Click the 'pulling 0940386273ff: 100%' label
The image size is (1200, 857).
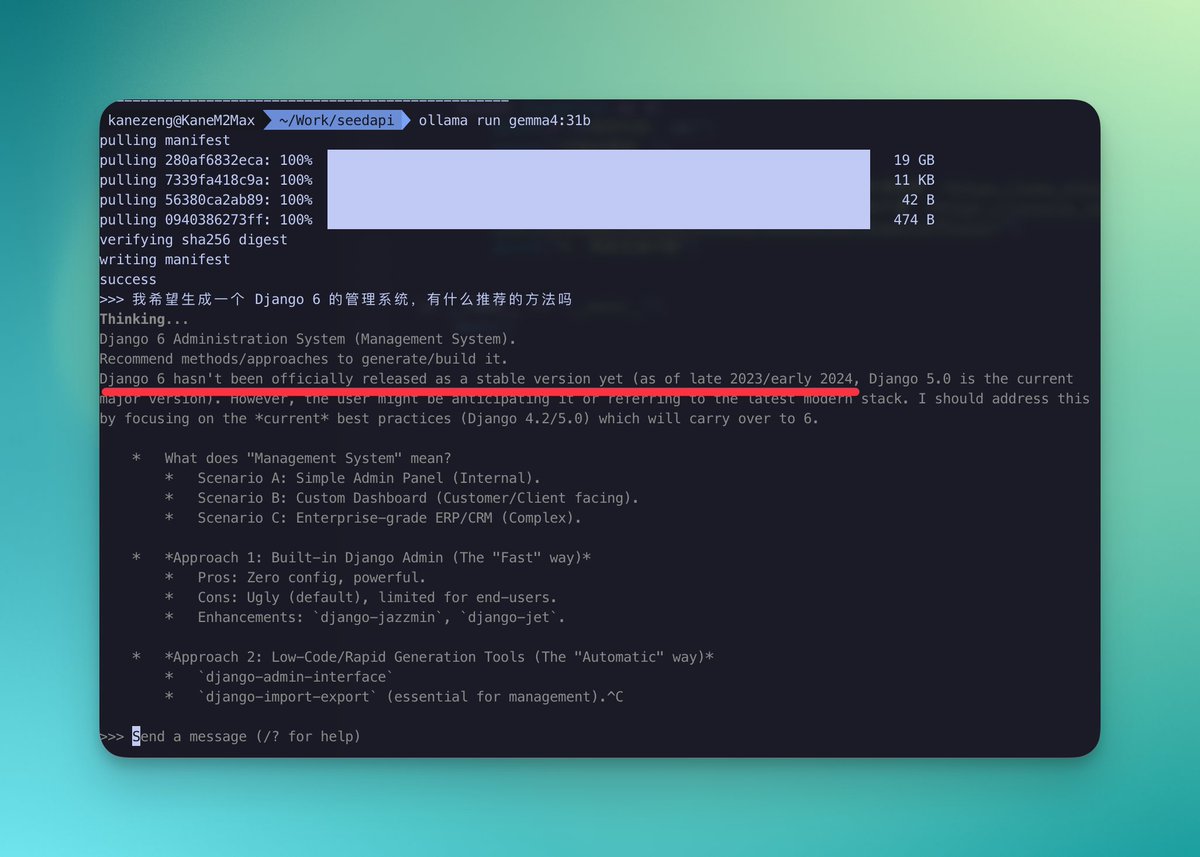pos(206,220)
